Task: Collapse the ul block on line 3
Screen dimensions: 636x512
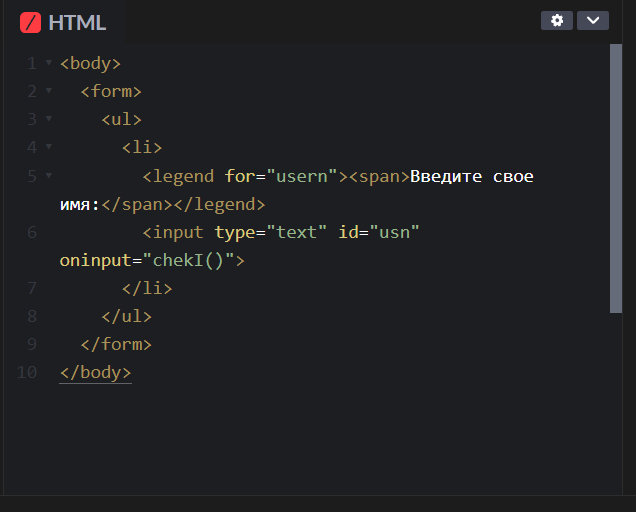Action: click(48, 120)
